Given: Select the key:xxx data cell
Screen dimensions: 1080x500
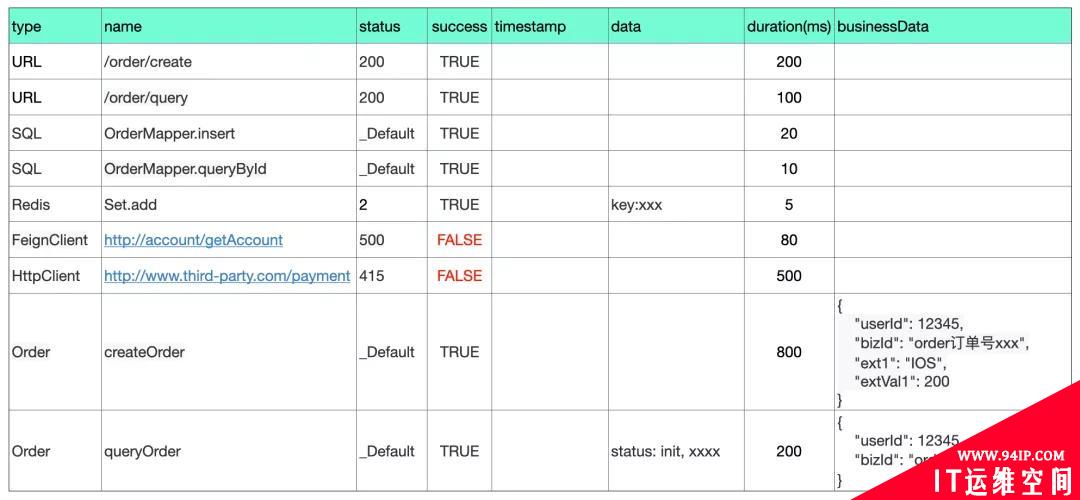Looking at the screenshot, I should point(676,205).
